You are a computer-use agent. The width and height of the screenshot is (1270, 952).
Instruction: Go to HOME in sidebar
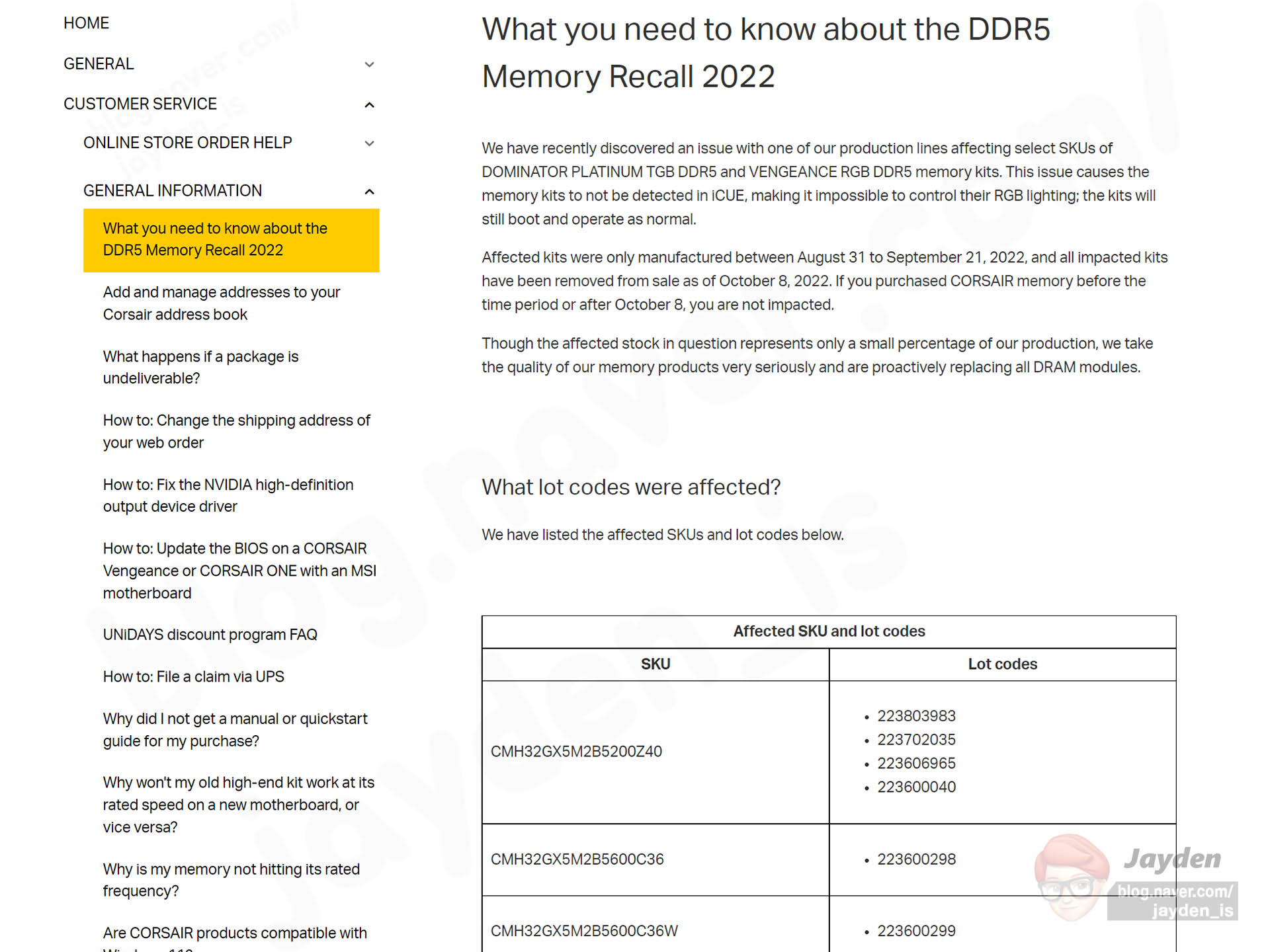tap(86, 23)
